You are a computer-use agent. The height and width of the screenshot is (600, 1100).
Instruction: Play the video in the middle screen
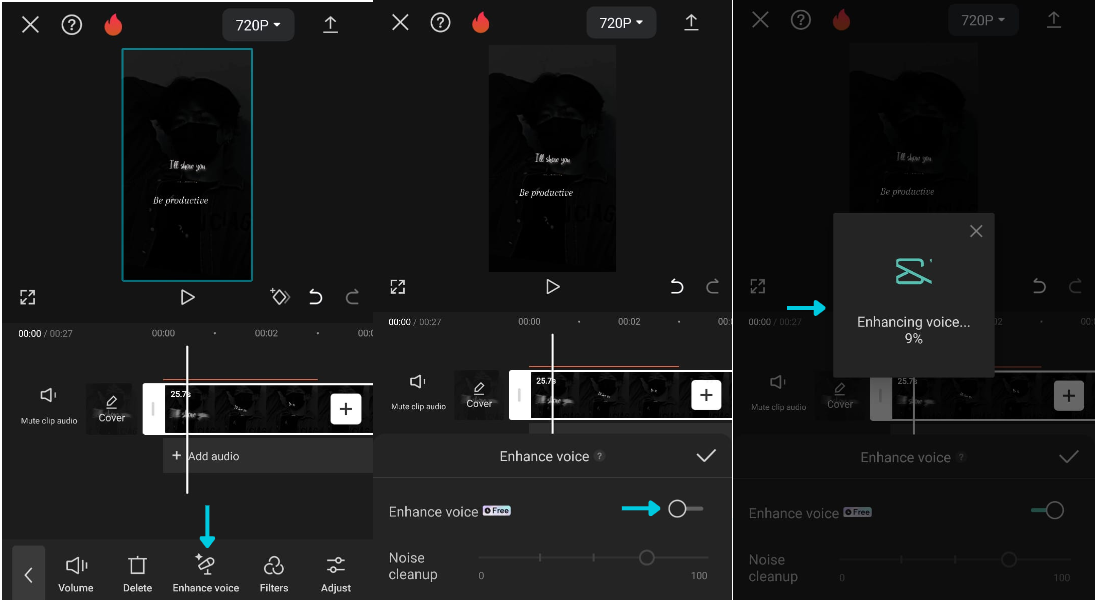click(x=552, y=286)
